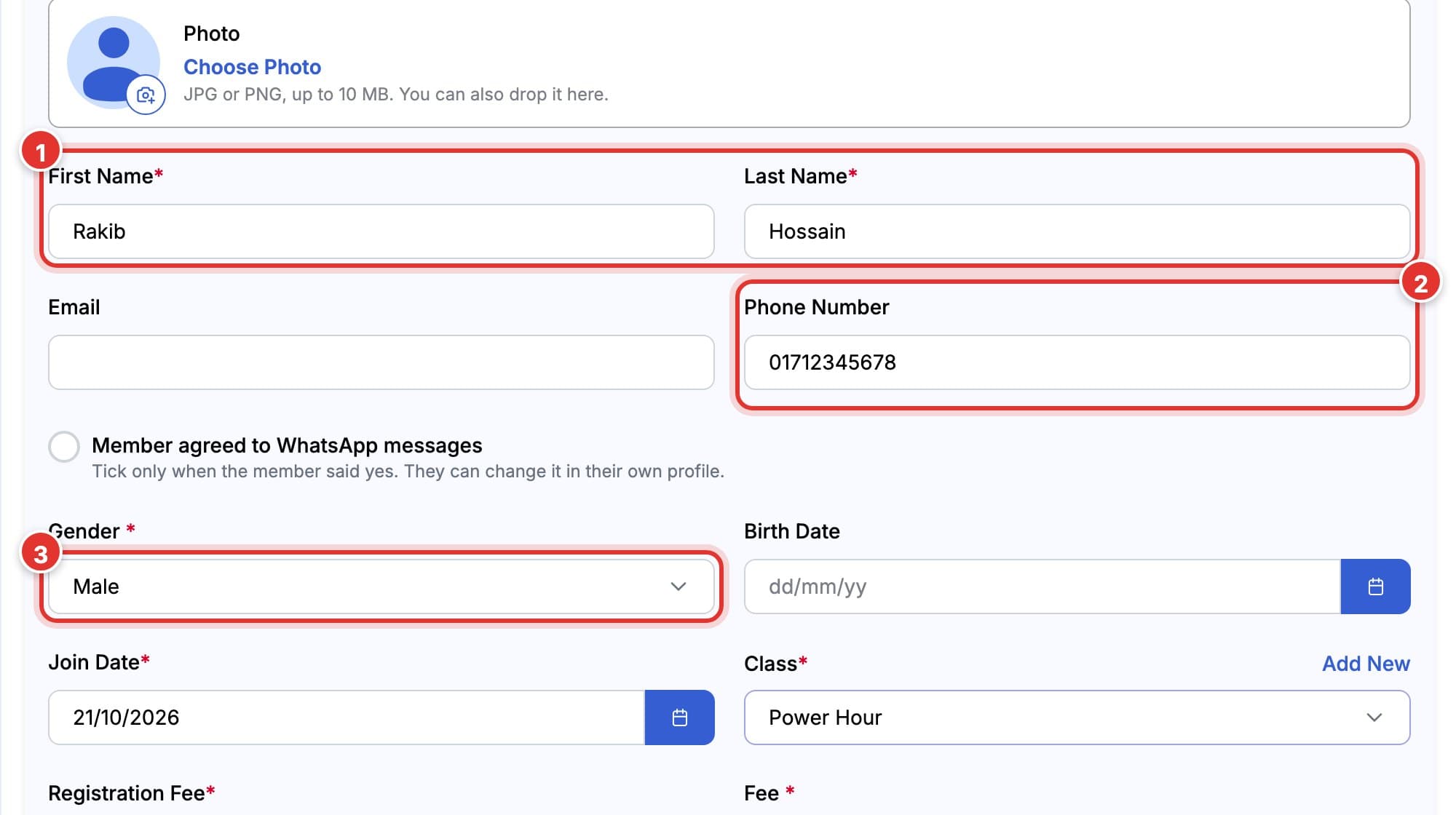Screen dimensions: 1456x815
Task: Click the profile photo placeholder avatar
Action: click(114, 63)
